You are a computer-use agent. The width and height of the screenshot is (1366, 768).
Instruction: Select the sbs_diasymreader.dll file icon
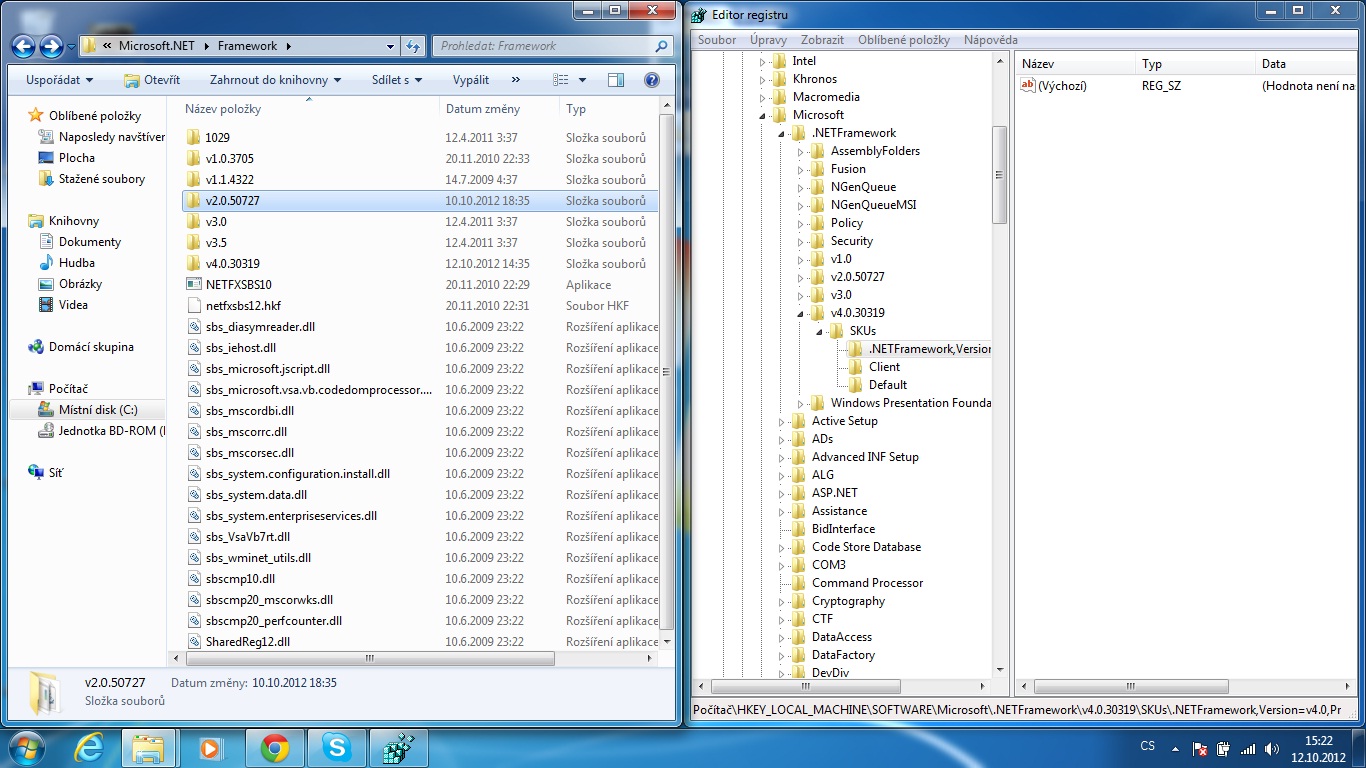click(x=194, y=326)
